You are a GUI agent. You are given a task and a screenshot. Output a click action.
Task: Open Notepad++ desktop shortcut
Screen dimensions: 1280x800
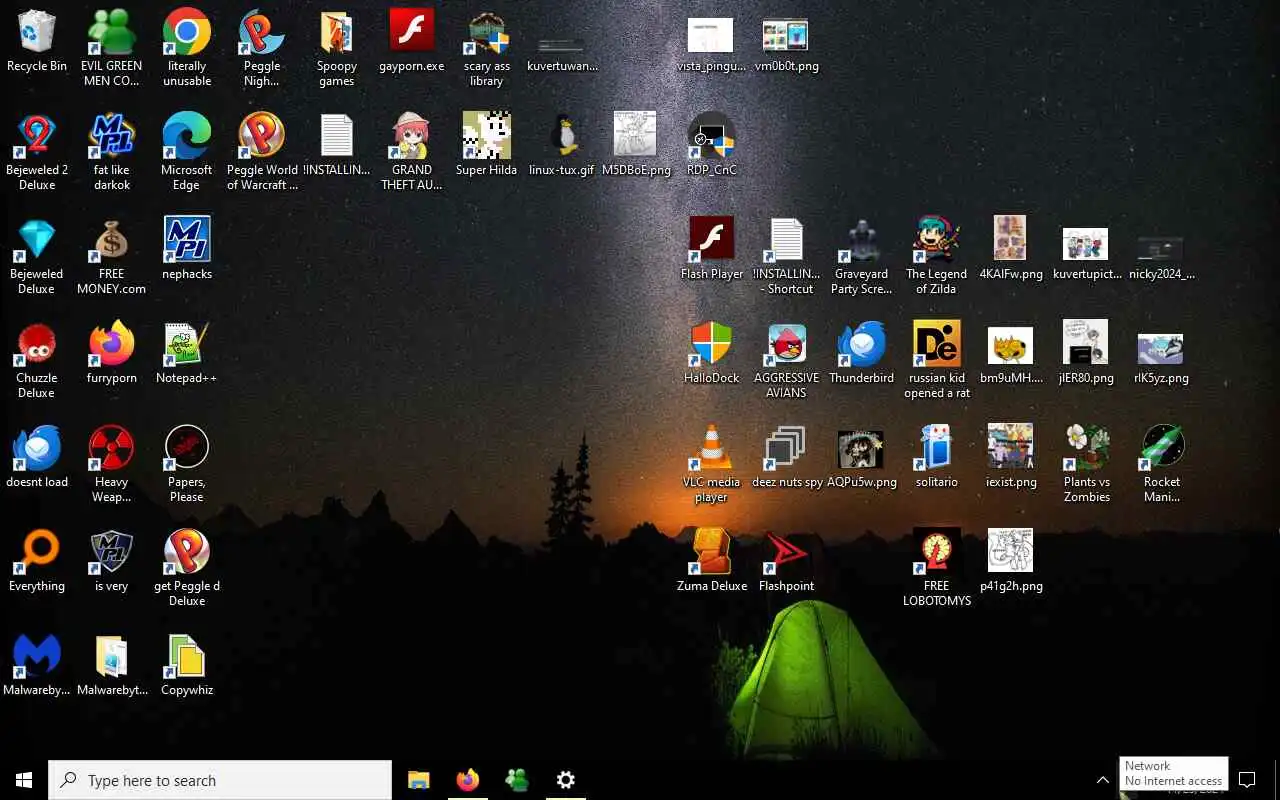[187, 352]
